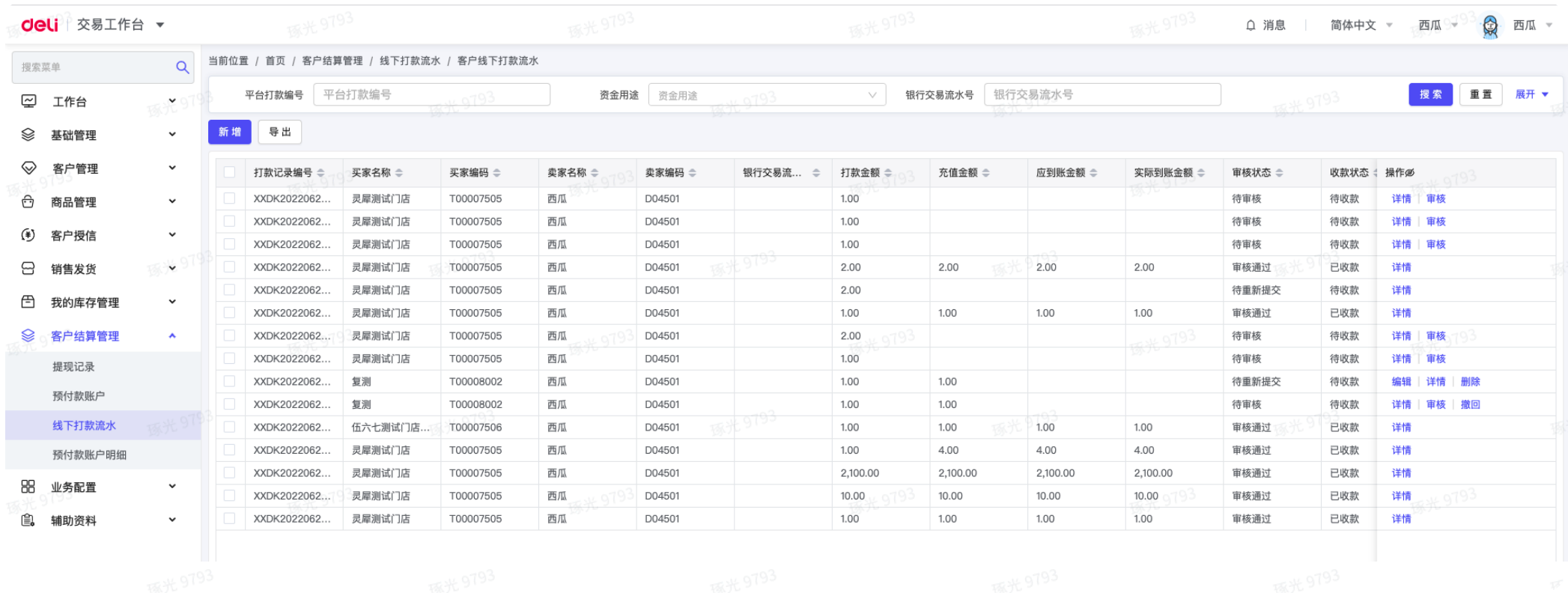Click the 工作台 monitor icon

click(28, 101)
